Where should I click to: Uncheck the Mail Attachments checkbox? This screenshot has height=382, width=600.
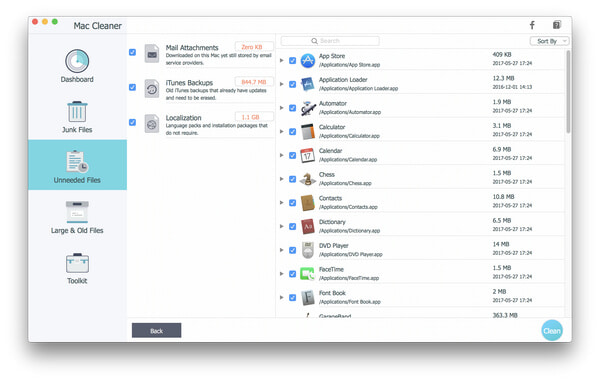[x=132, y=52]
